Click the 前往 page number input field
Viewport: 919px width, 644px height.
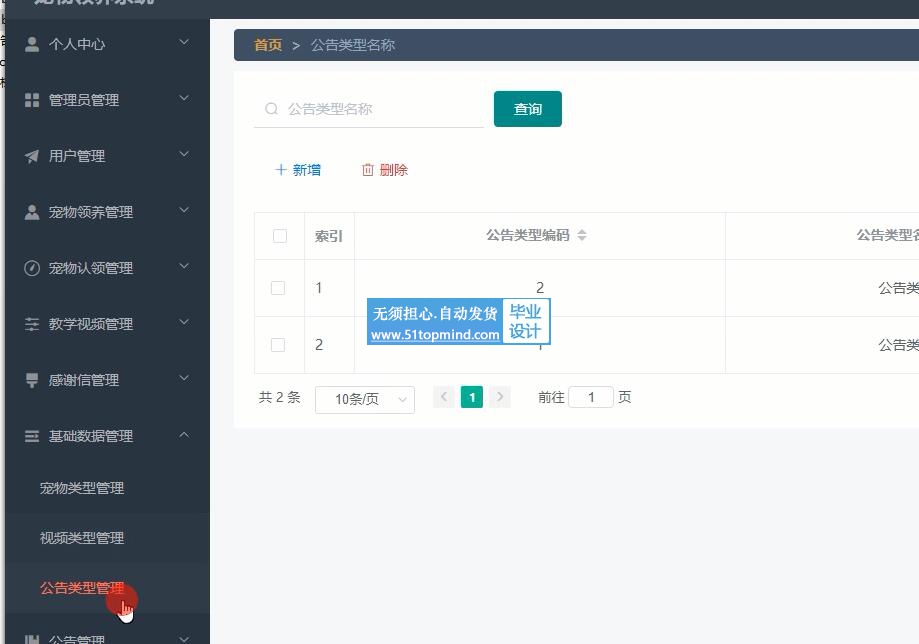point(591,397)
